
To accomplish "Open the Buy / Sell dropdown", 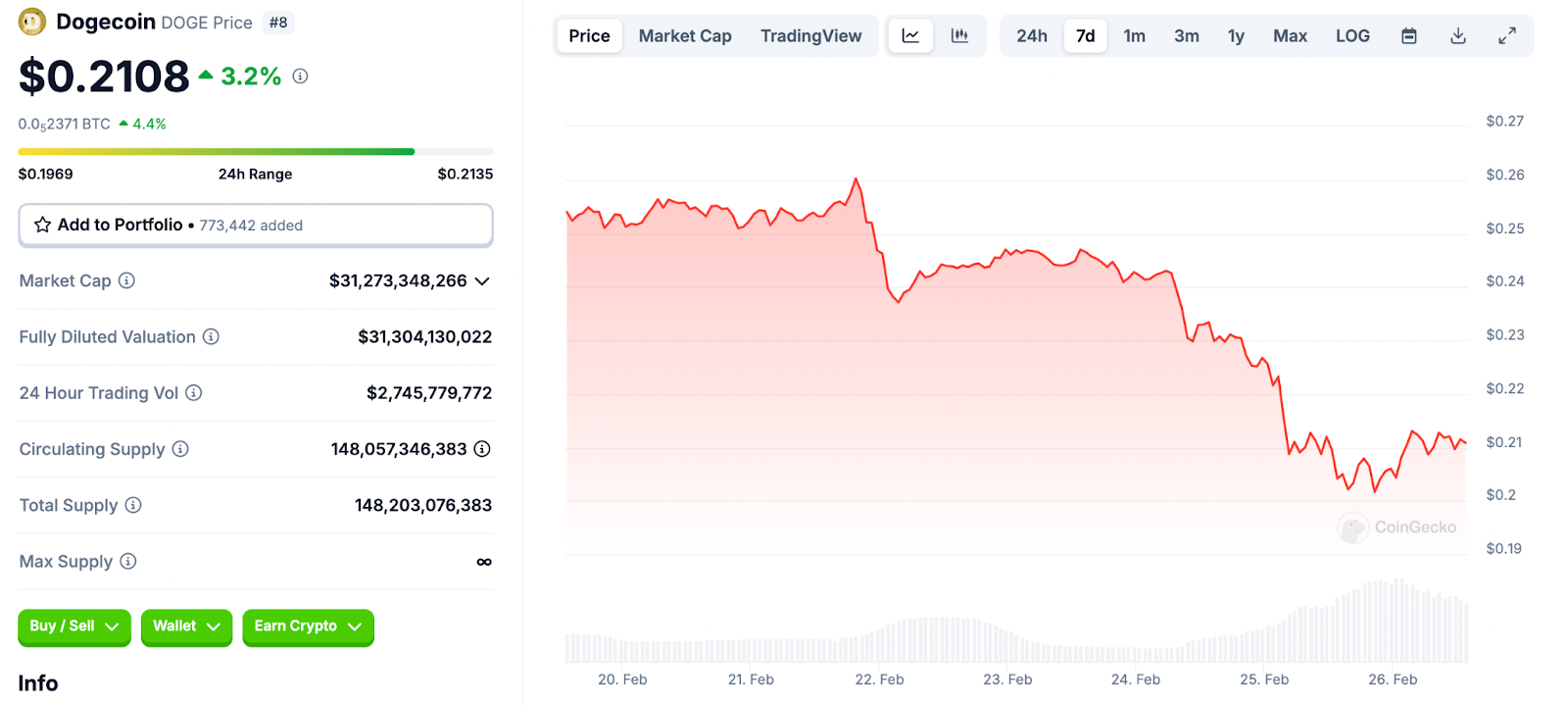I will tap(74, 627).
